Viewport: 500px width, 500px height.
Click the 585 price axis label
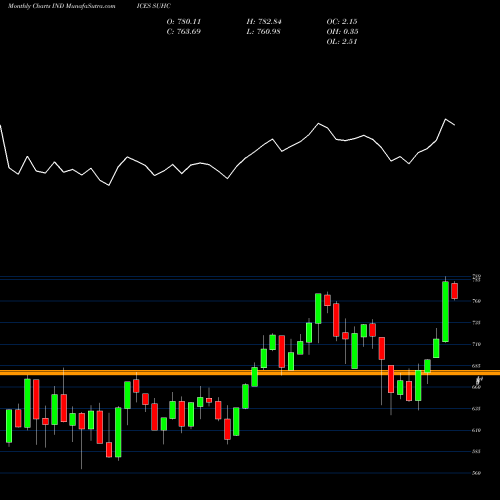click(x=476, y=452)
